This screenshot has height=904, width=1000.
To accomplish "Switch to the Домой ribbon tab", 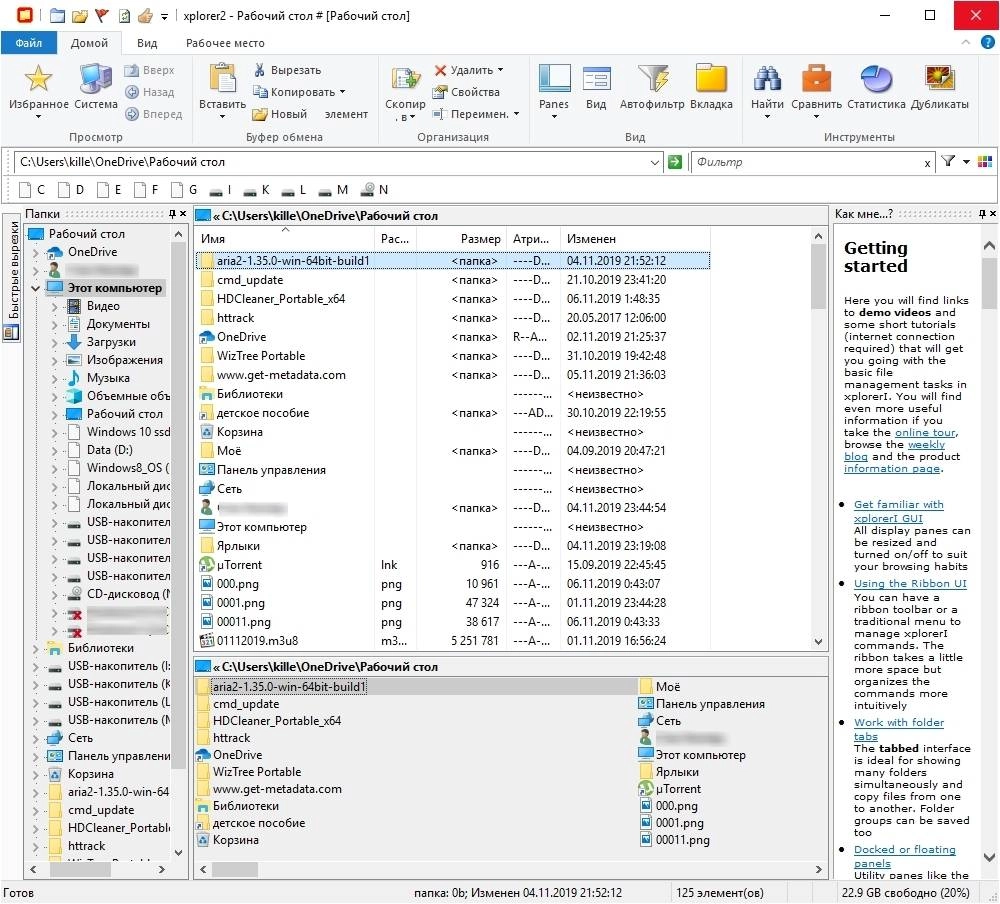I will click(x=89, y=43).
